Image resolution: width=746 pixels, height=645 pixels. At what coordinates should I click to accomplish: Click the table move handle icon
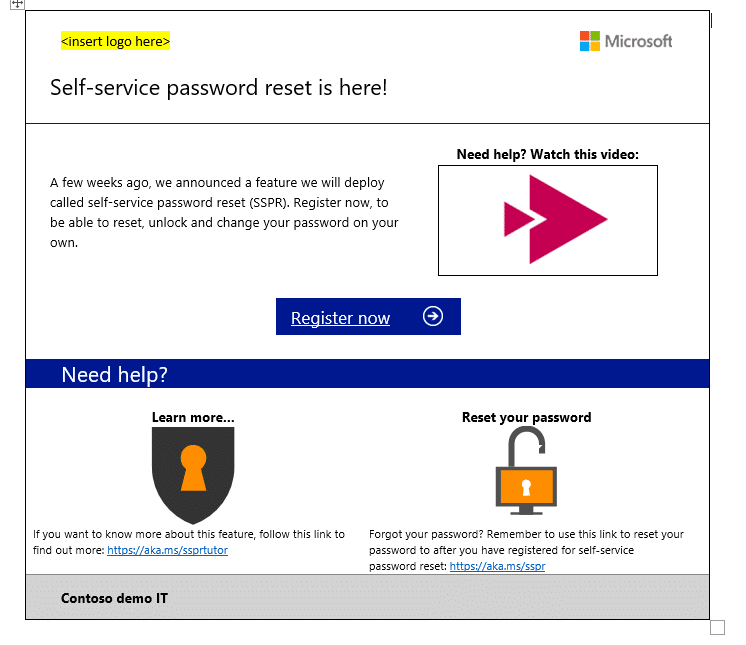coord(16,5)
